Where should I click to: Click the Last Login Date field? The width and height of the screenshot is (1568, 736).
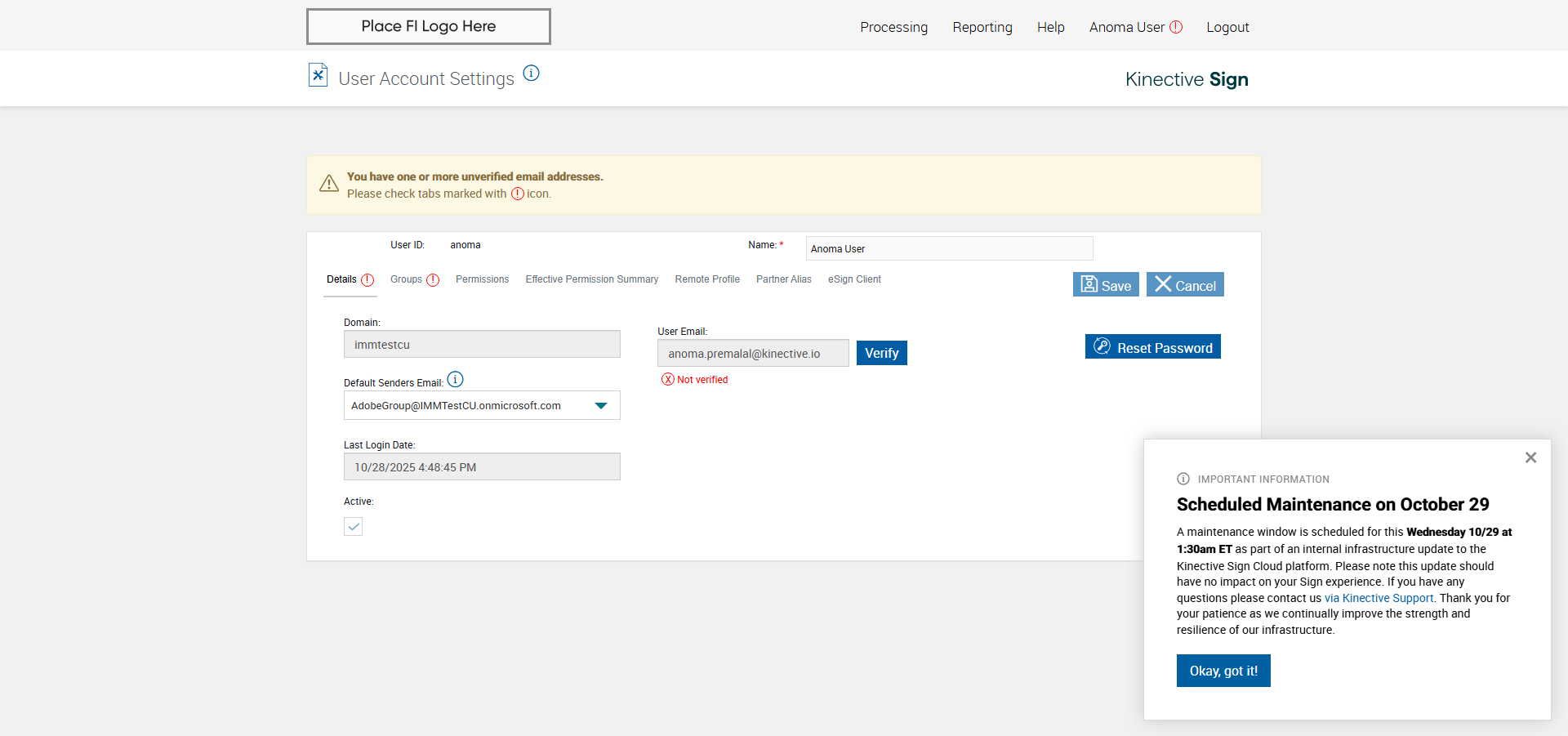[482, 466]
